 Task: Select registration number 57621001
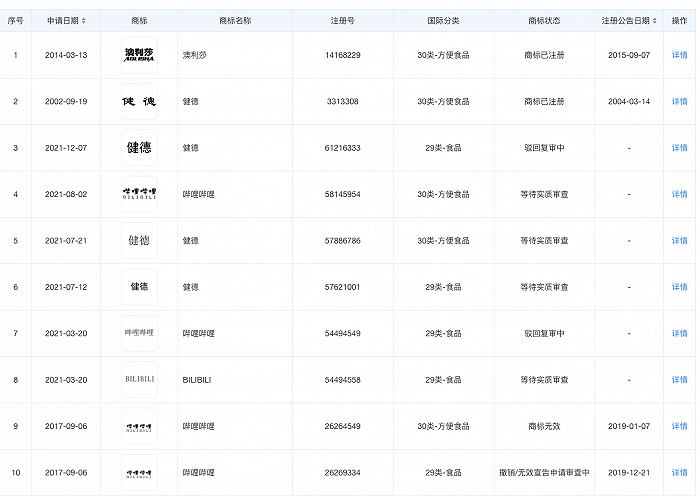(x=342, y=287)
